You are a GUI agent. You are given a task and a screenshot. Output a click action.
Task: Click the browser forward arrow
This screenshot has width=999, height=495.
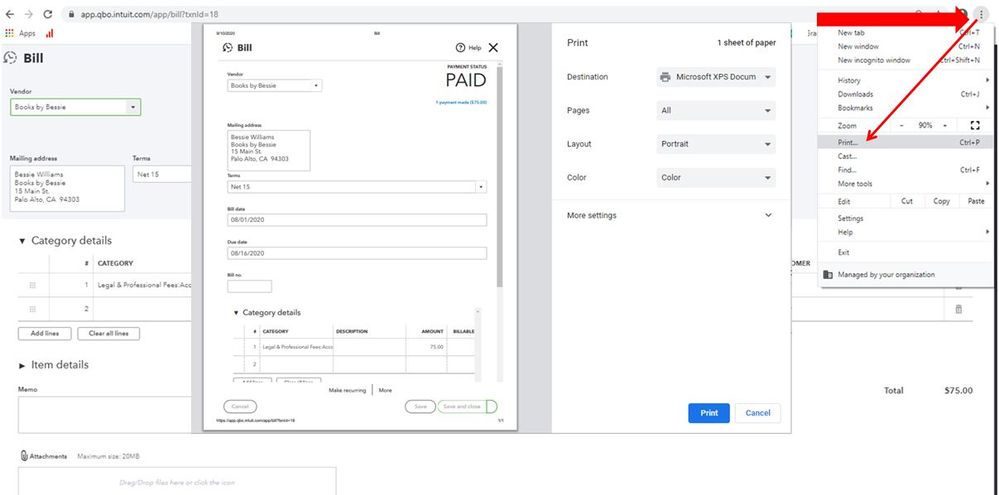[29, 14]
